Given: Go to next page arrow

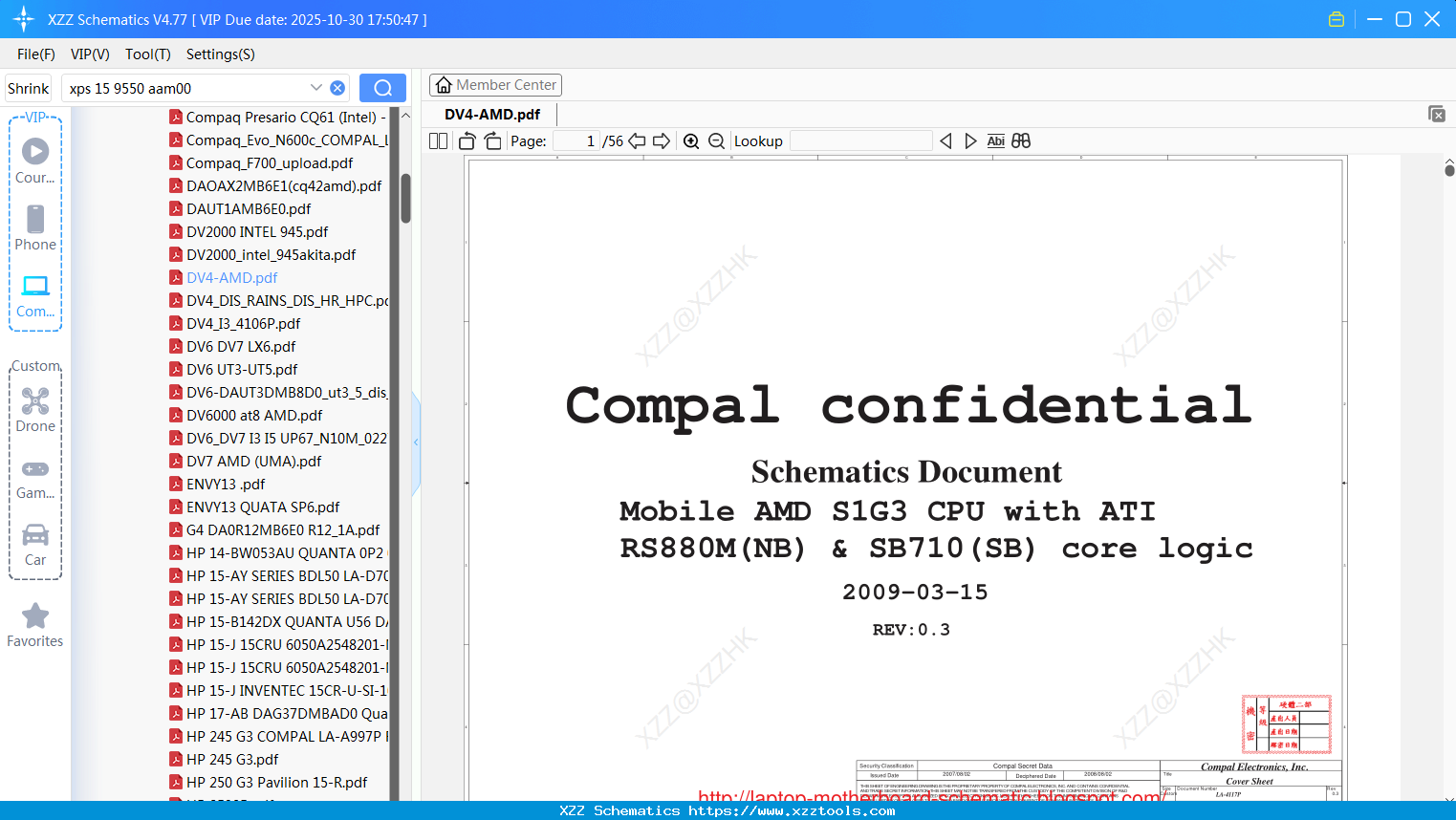Looking at the screenshot, I should 662,141.
